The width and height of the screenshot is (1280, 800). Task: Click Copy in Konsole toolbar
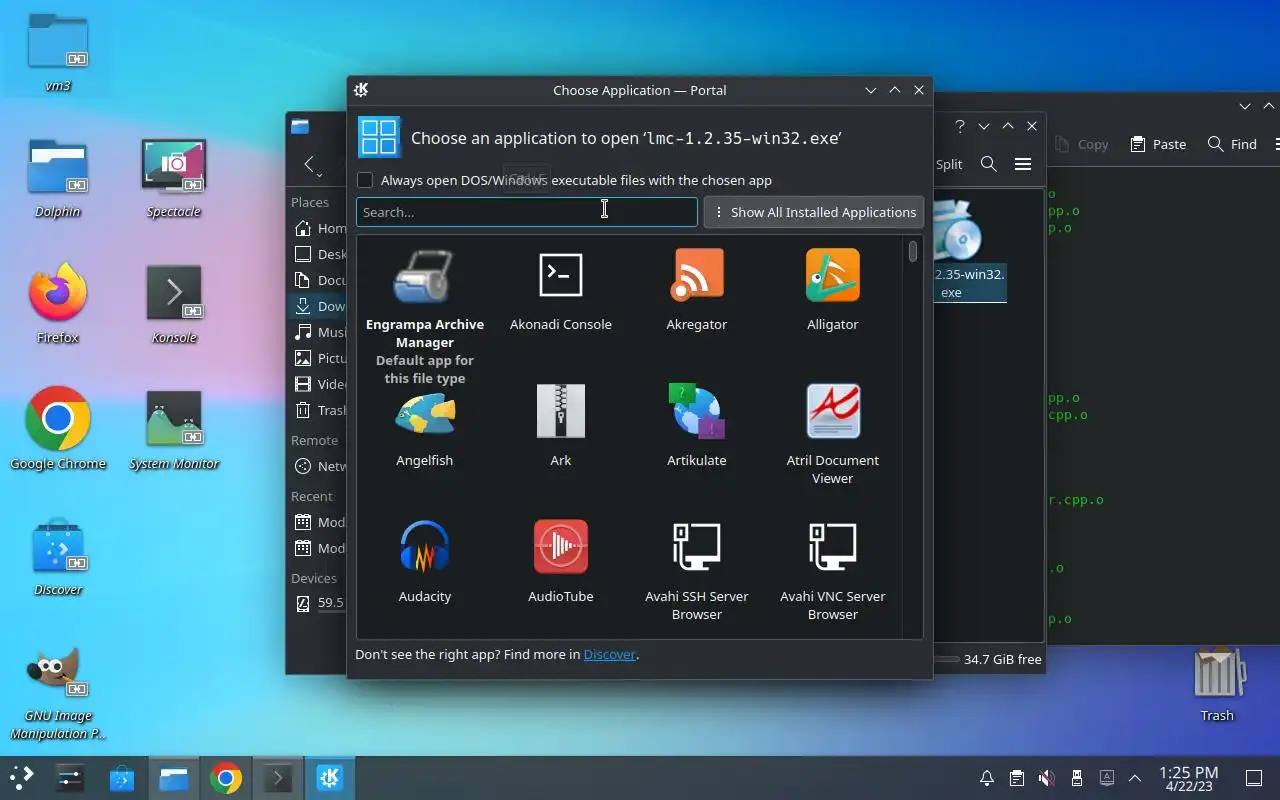(1082, 144)
